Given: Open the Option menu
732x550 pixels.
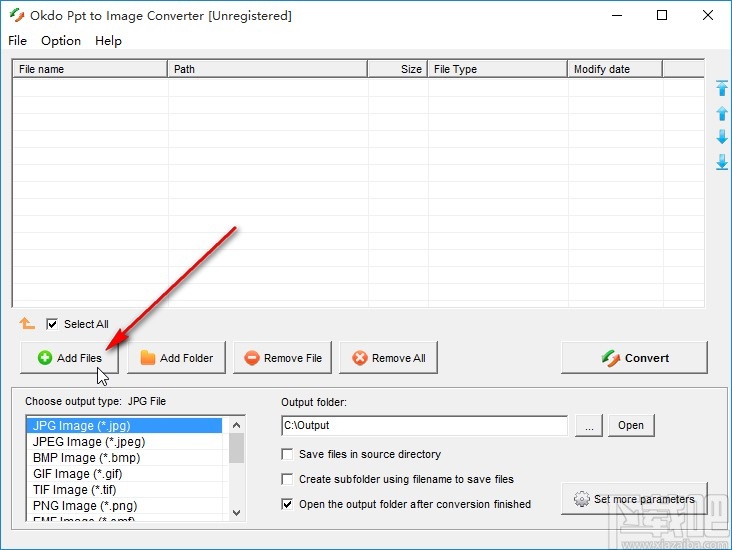Looking at the screenshot, I should point(61,41).
